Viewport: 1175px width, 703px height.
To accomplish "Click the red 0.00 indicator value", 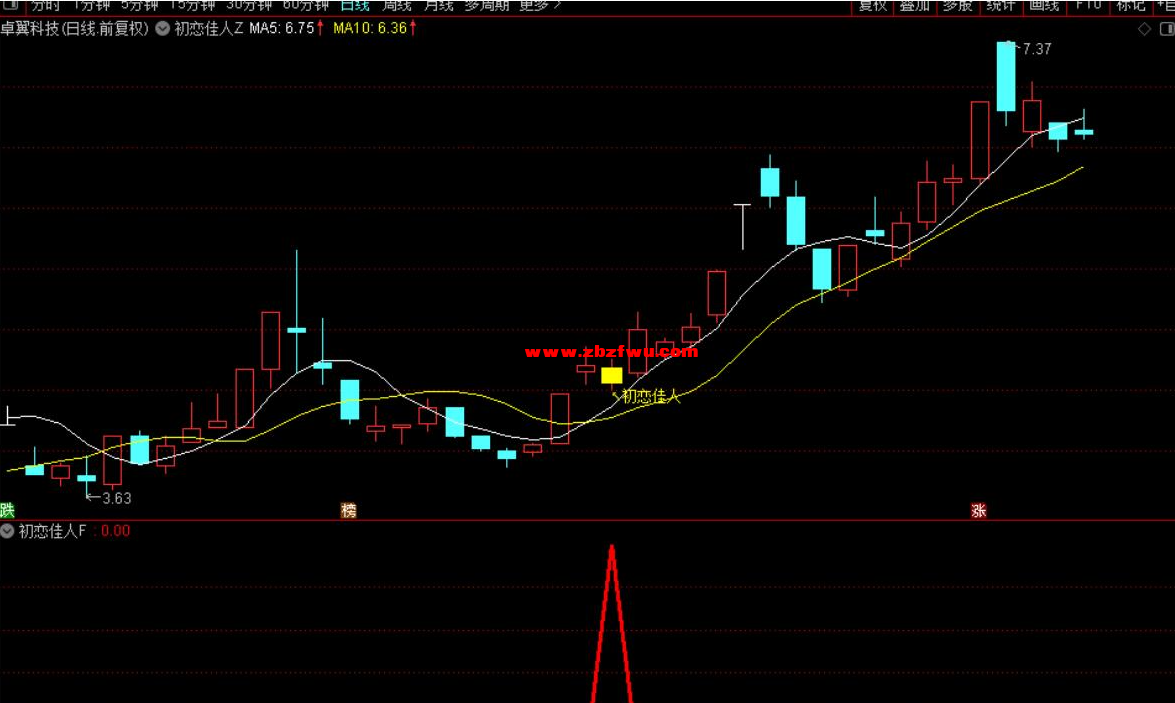I will [115, 531].
